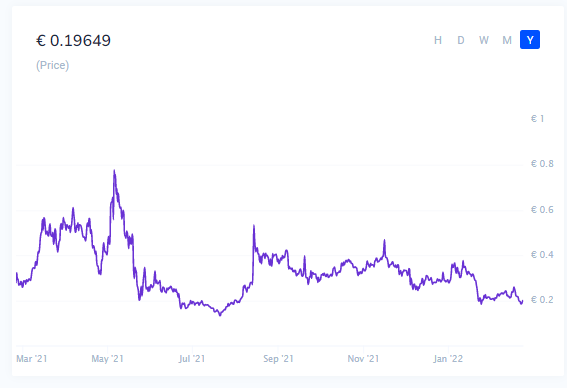
Task: Click the highest price peak in May '21
Action: tap(114, 170)
